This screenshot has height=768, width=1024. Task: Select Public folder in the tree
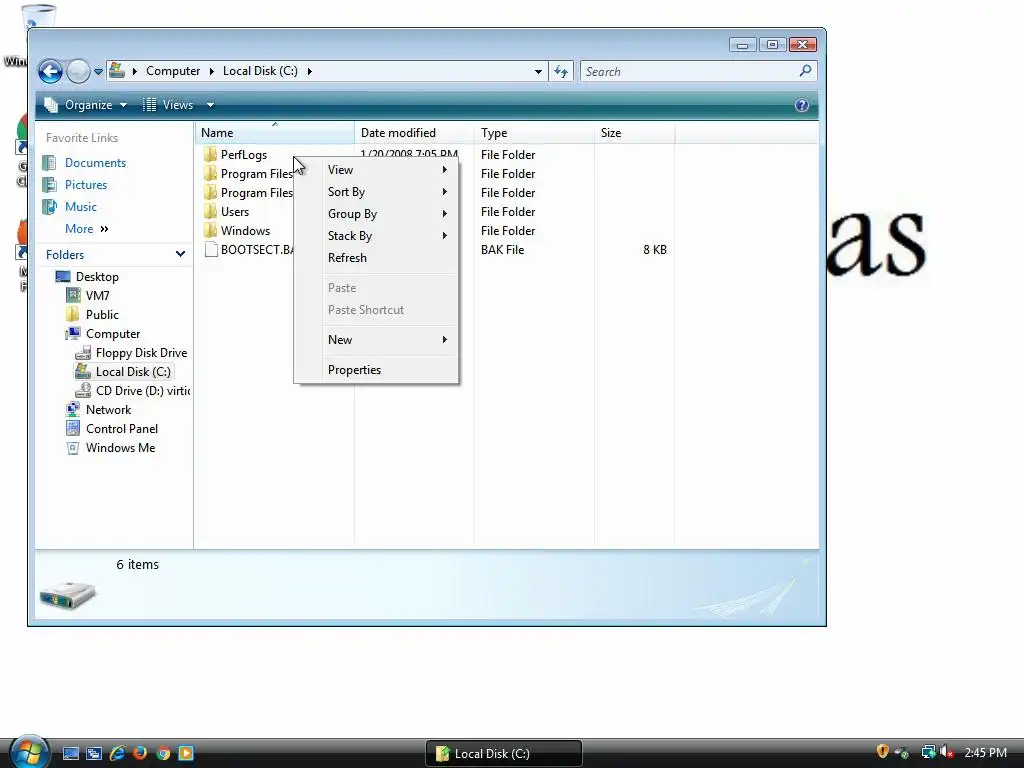[102, 315]
